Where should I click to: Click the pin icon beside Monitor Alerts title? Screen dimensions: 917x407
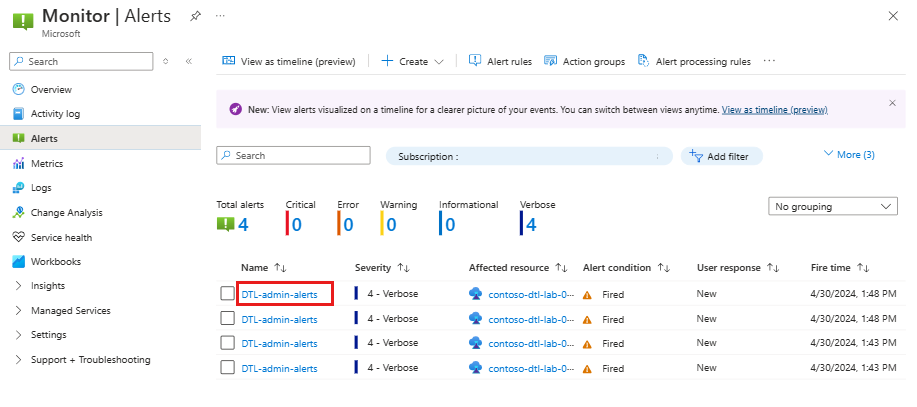[x=195, y=16]
